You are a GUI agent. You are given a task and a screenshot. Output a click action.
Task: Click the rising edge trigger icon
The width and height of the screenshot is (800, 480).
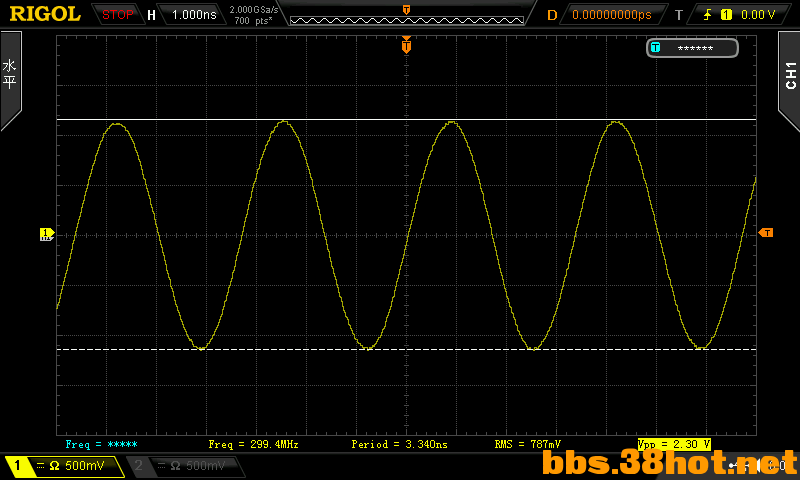[x=708, y=15]
